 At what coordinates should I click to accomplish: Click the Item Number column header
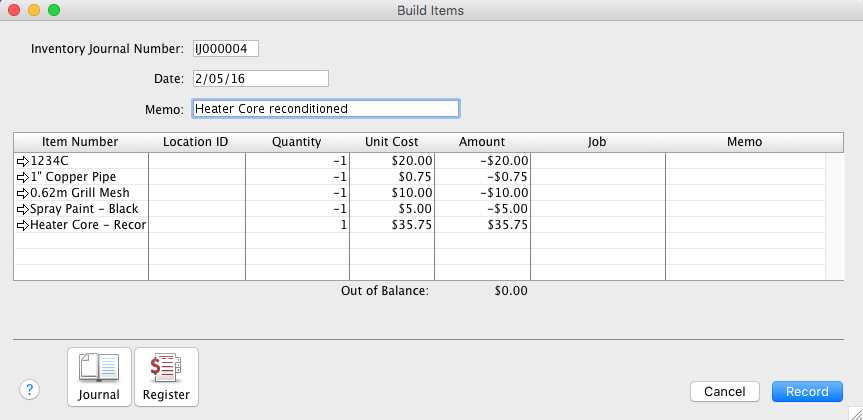pos(81,142)
